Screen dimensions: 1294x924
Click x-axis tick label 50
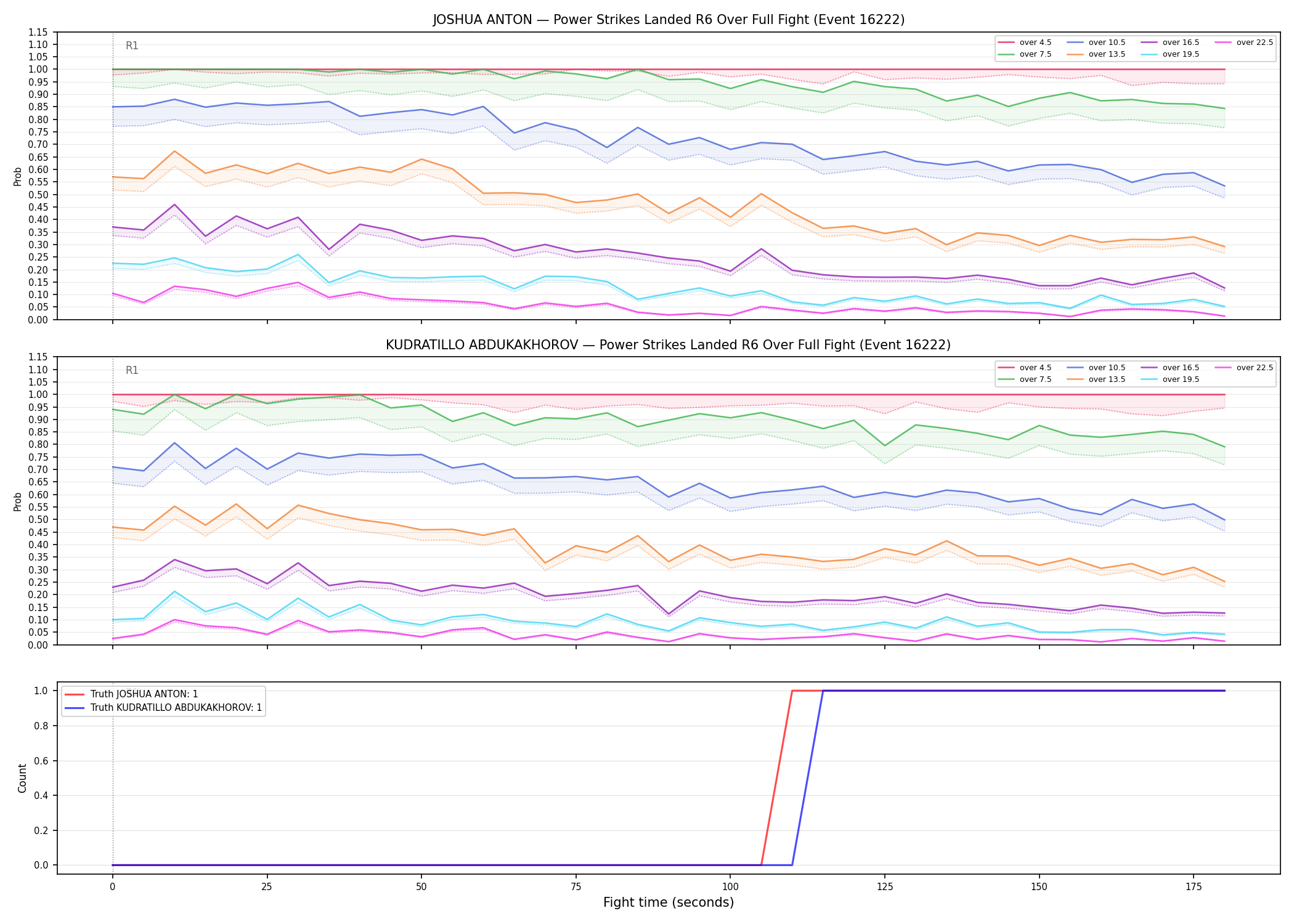click(x=421, y=887)
